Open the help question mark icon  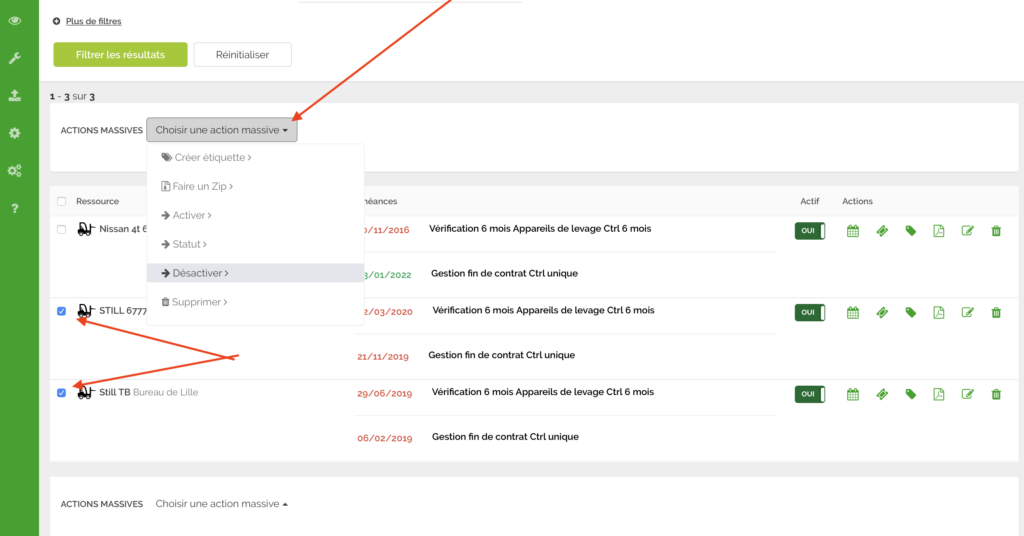[14, 208]
